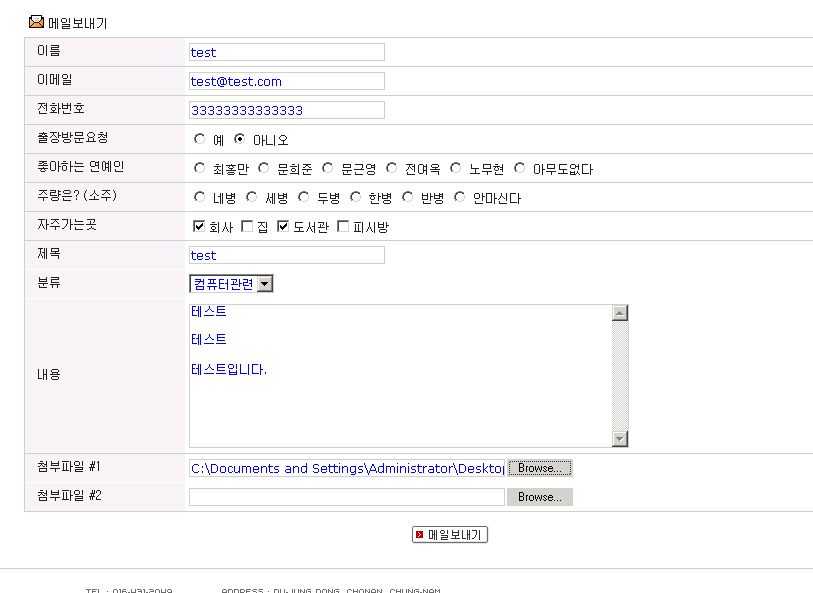Uncheck the 회사 checkbox
813x593 pixels.
tap(199, 227)
